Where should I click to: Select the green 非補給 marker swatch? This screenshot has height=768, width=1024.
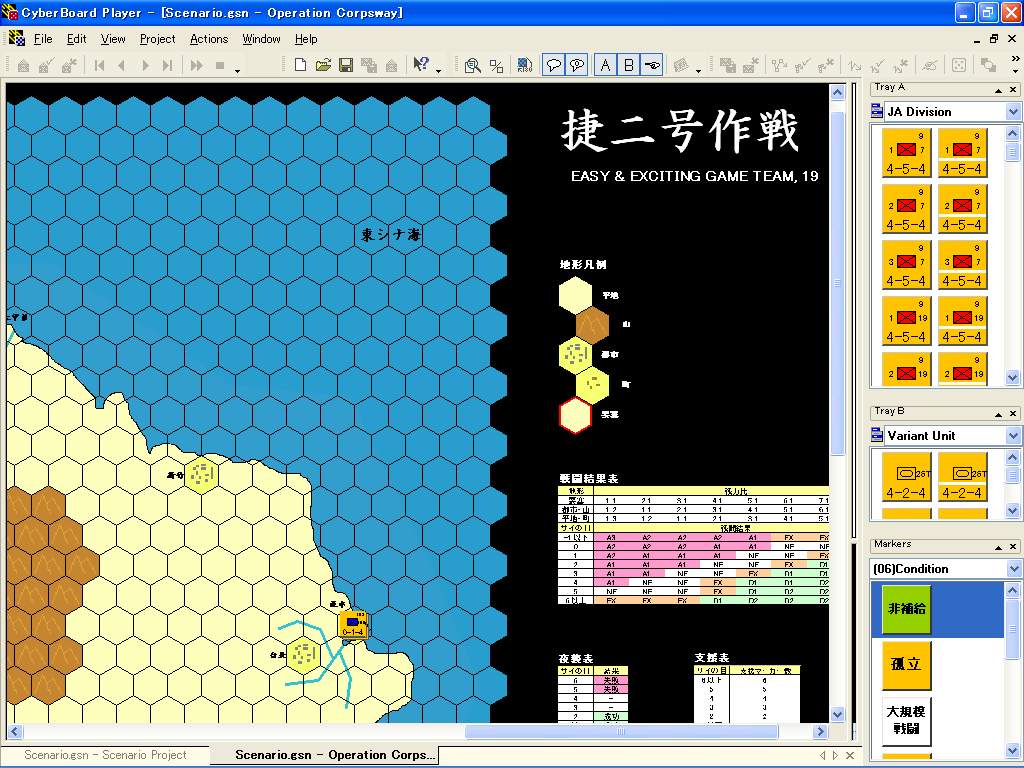click(907, 609)
